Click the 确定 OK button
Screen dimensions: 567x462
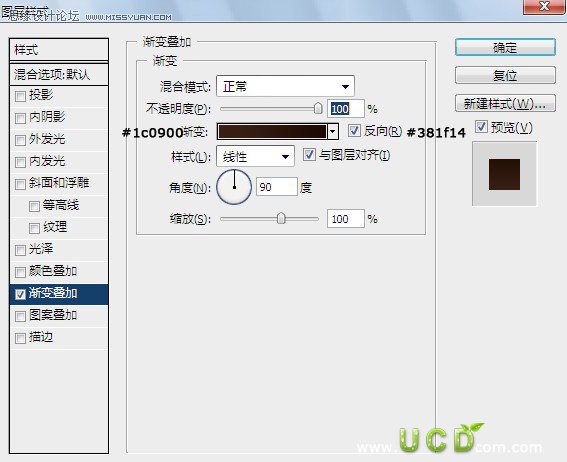coord(505,47)
